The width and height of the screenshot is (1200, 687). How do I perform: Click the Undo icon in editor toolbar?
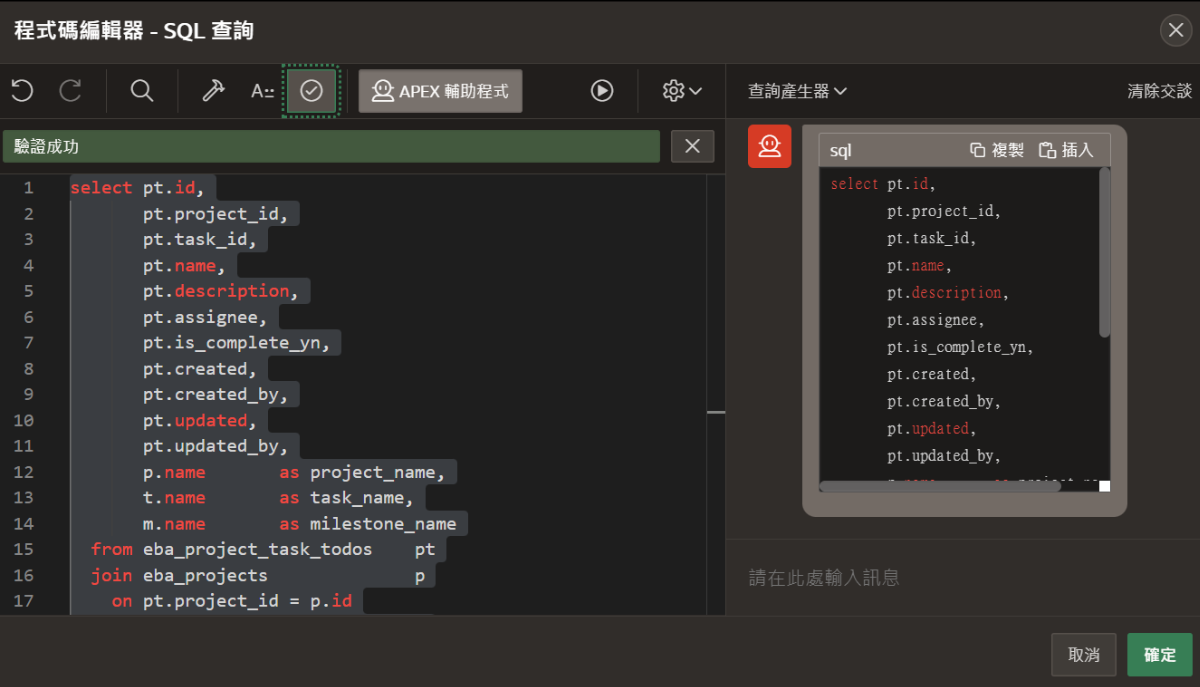pyautogui.click(x=22, y=91)
